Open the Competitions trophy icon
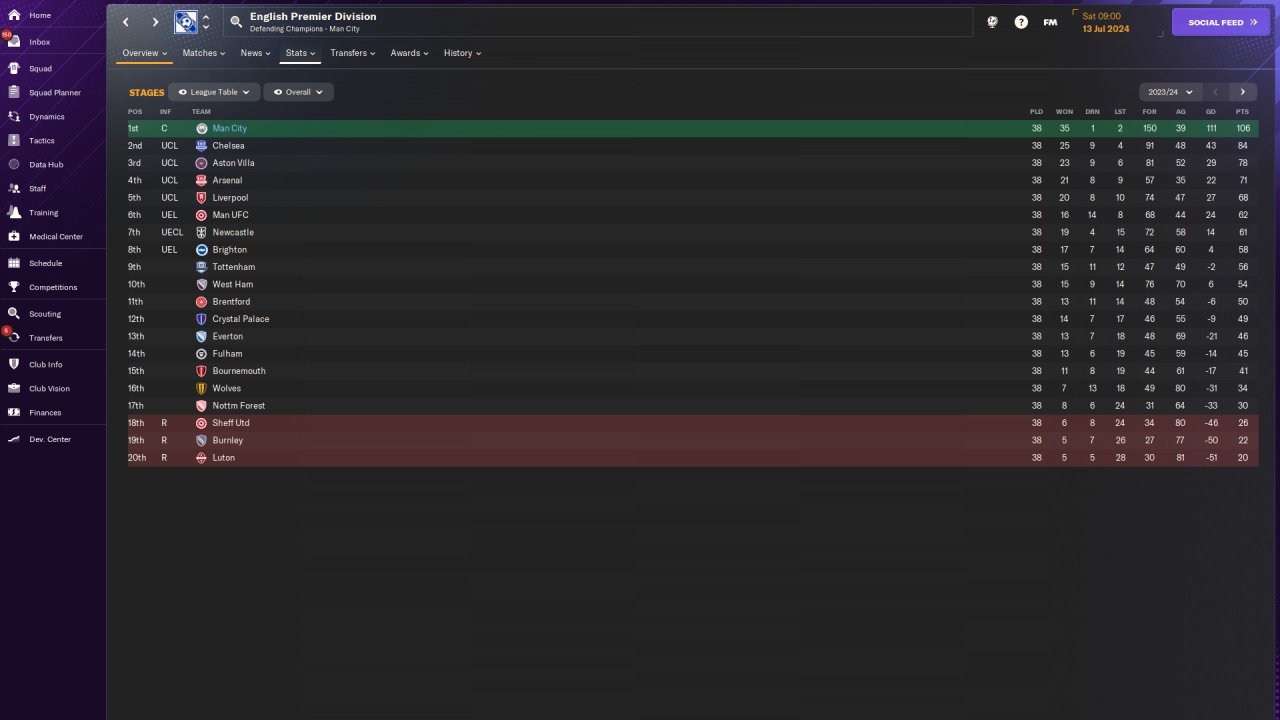 [14, 288]
